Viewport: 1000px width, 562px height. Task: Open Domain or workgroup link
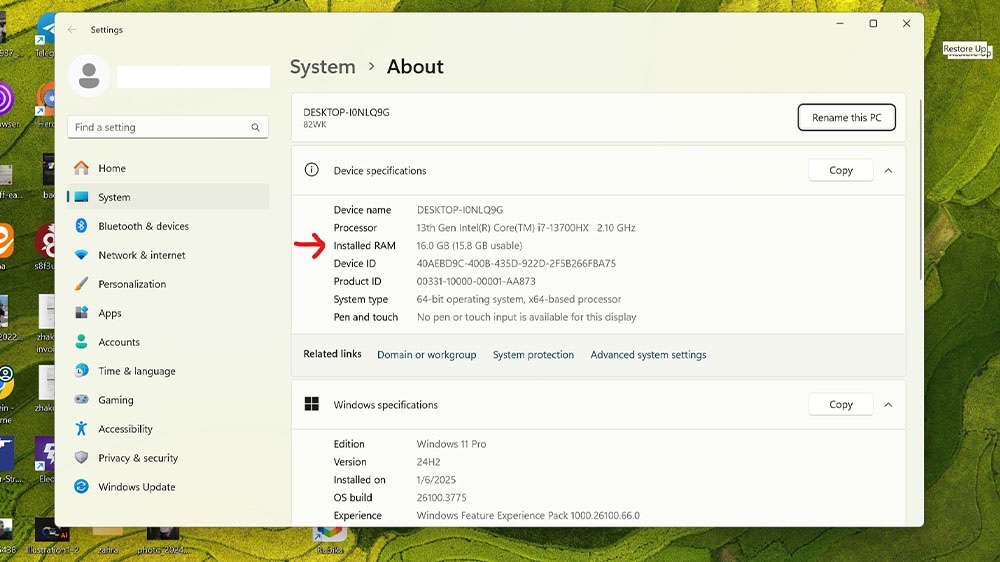426,355
